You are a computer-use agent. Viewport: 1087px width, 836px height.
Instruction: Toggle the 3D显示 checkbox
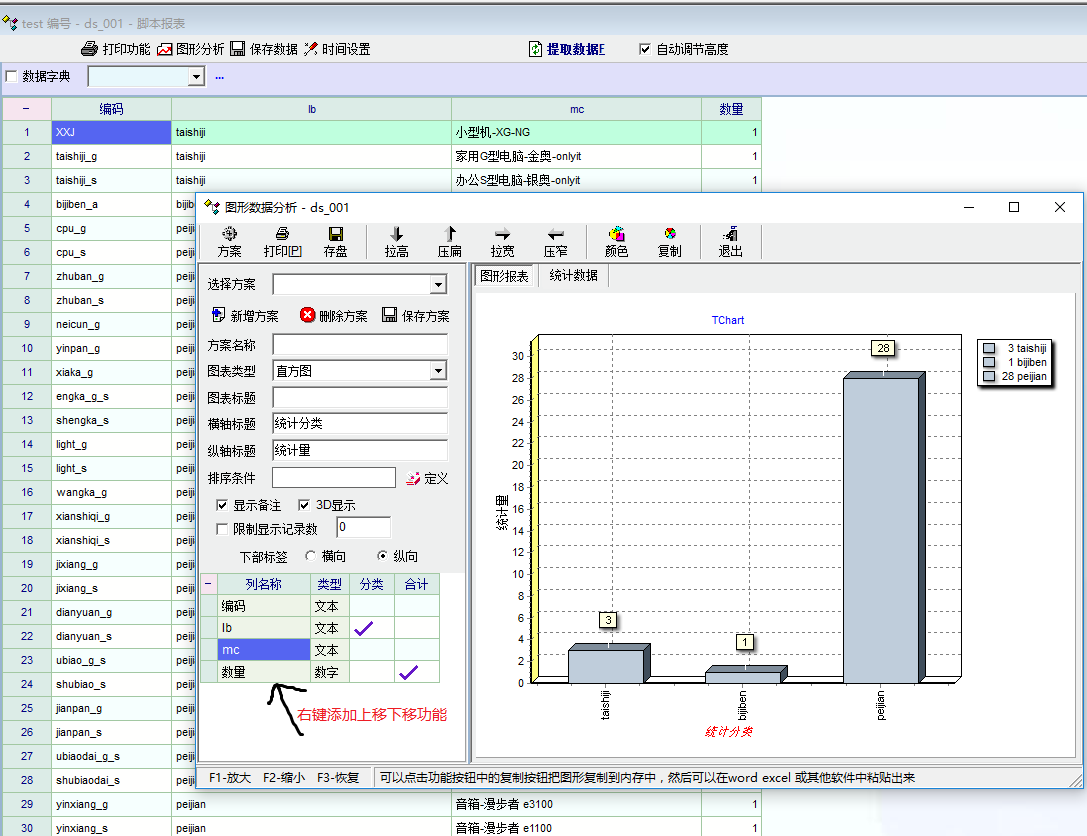click(x=305, y=505)
